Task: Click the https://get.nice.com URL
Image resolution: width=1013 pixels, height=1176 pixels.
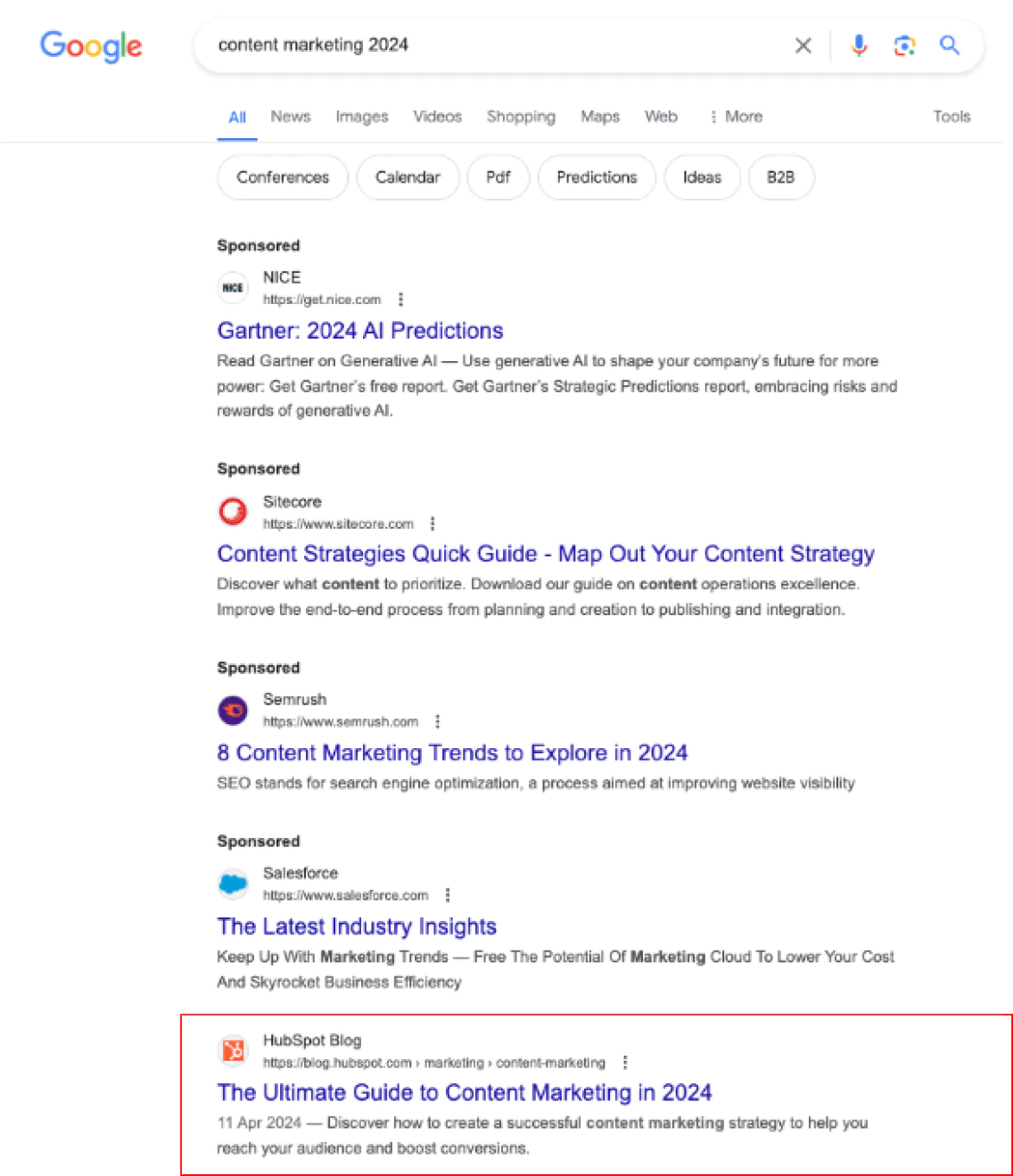Action: coord(322,300)
